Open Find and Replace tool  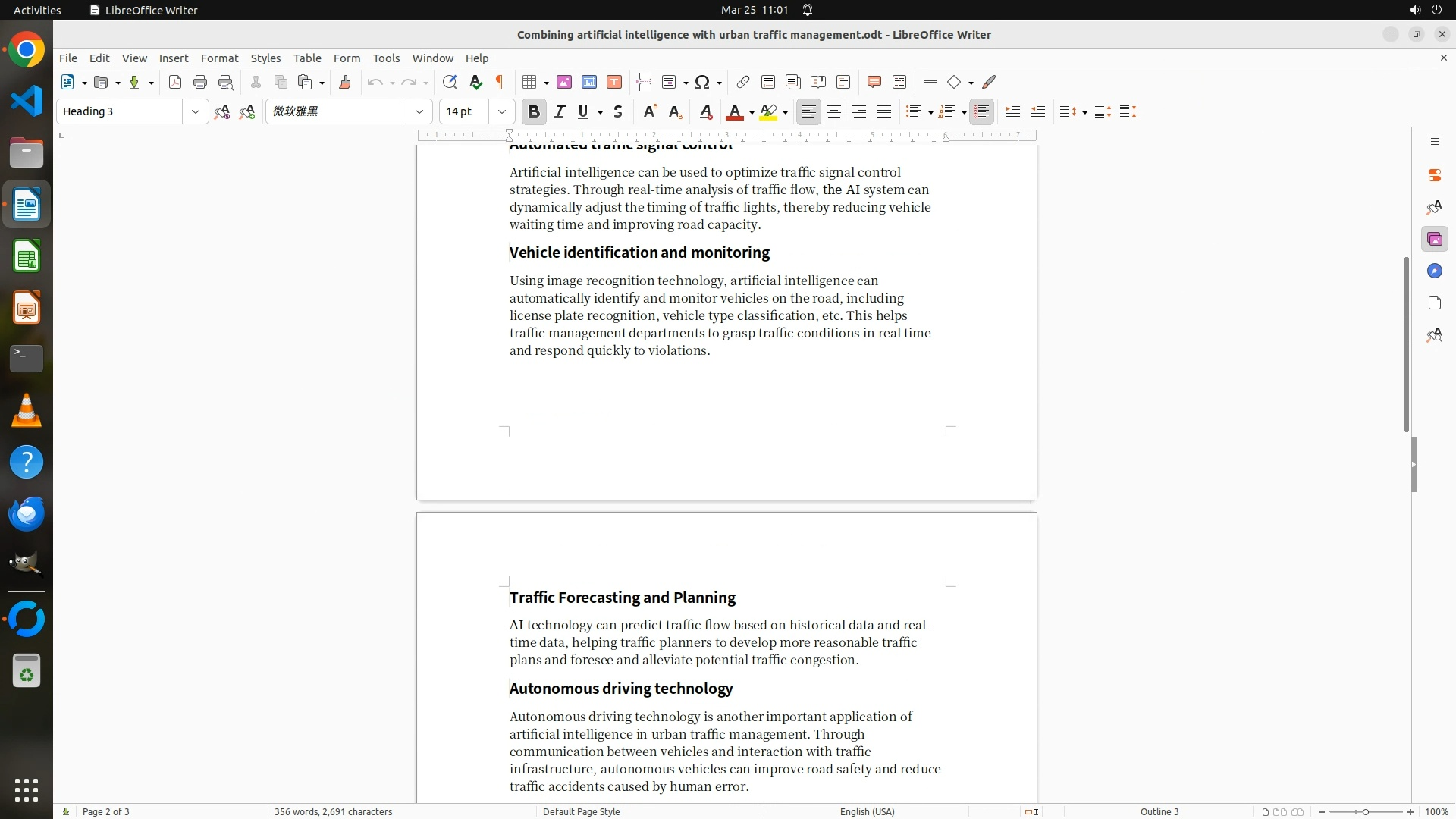[450, 83]
